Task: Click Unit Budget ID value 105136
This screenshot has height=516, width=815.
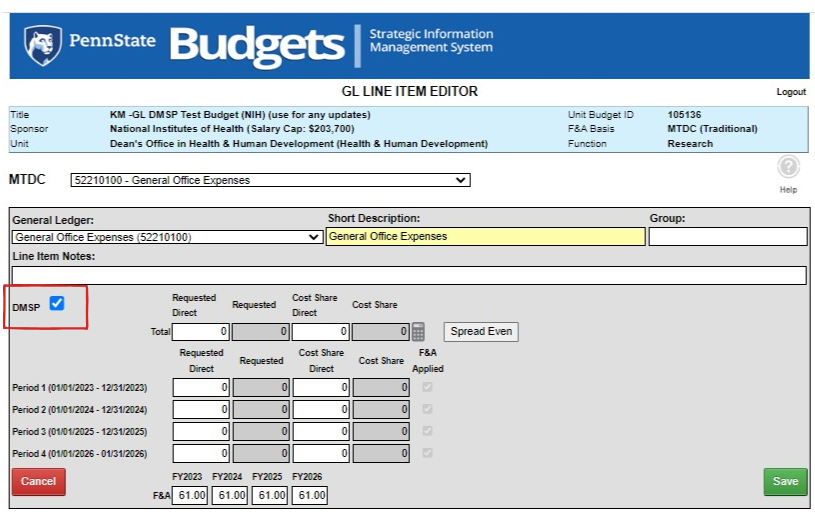Action: pos(684,115)
